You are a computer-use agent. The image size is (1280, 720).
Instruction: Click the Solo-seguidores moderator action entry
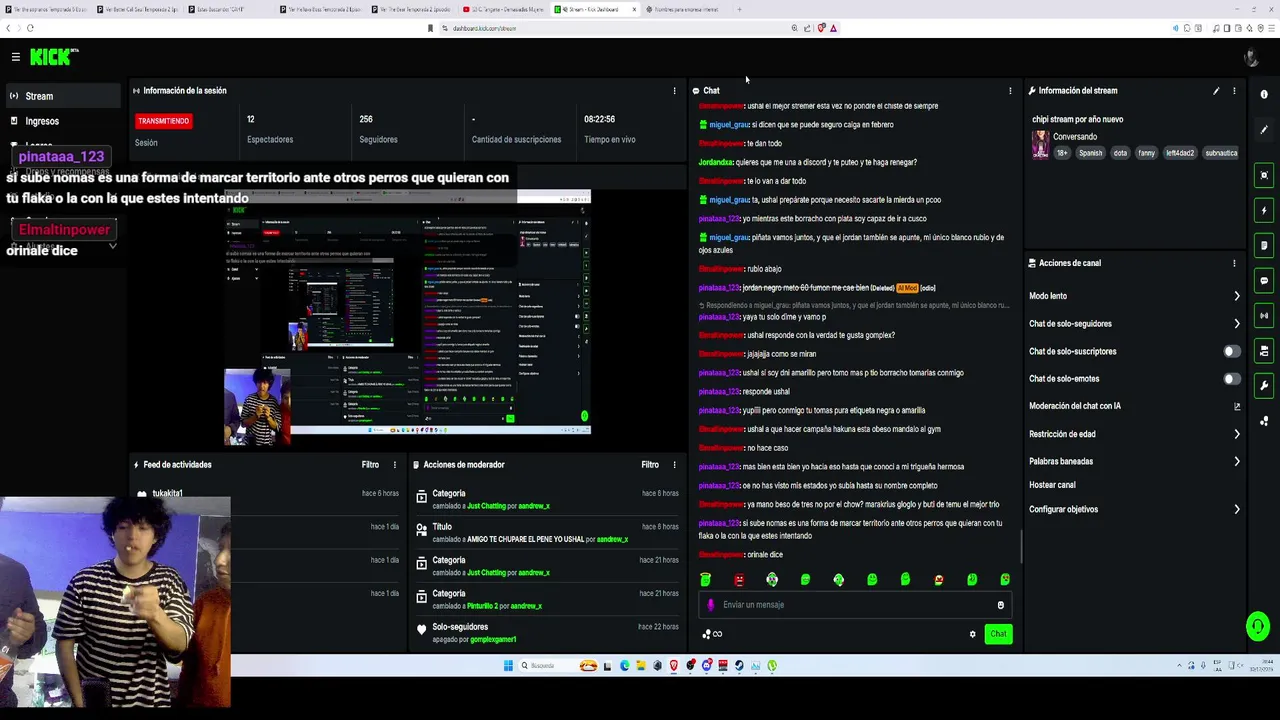pos(546,632)
